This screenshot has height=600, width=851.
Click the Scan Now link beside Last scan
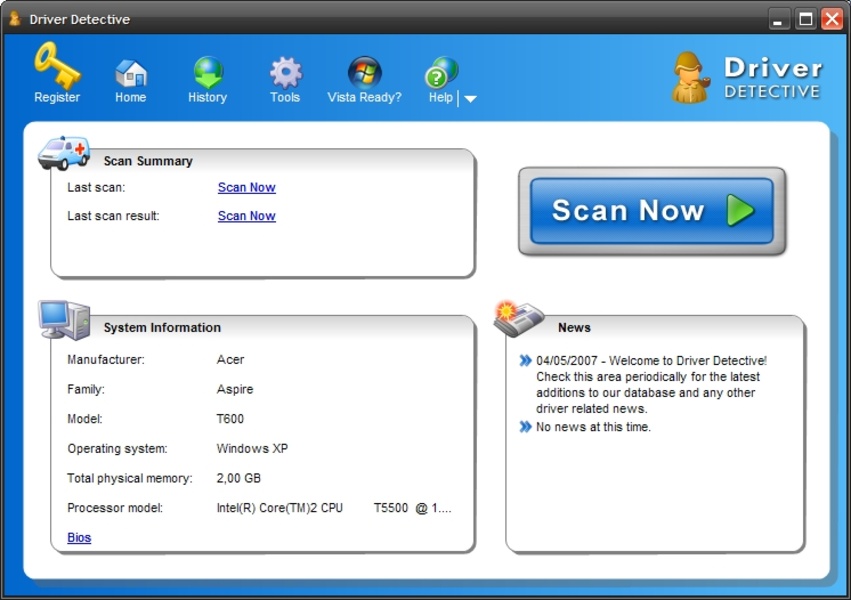(x=246, y=187)
